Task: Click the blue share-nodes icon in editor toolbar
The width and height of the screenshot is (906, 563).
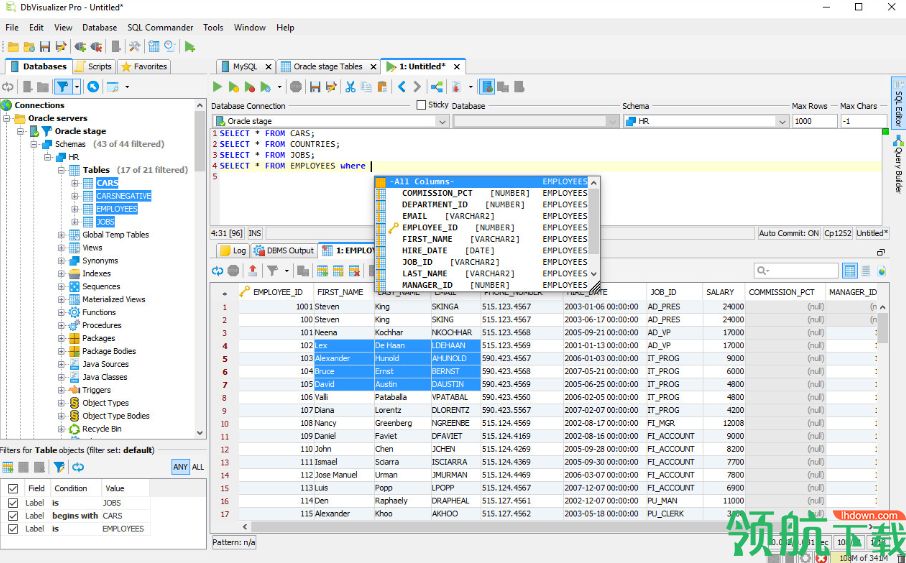Action: (437, 87)
